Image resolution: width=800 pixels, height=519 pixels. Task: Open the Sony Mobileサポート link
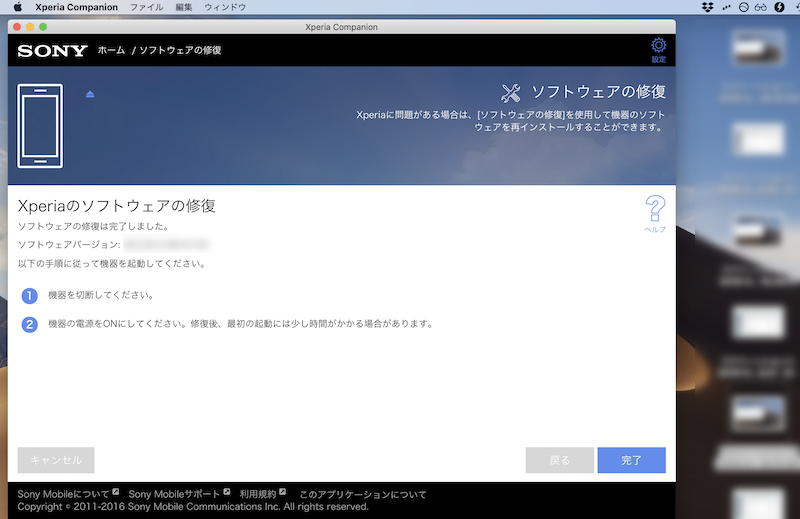(174, 494)
